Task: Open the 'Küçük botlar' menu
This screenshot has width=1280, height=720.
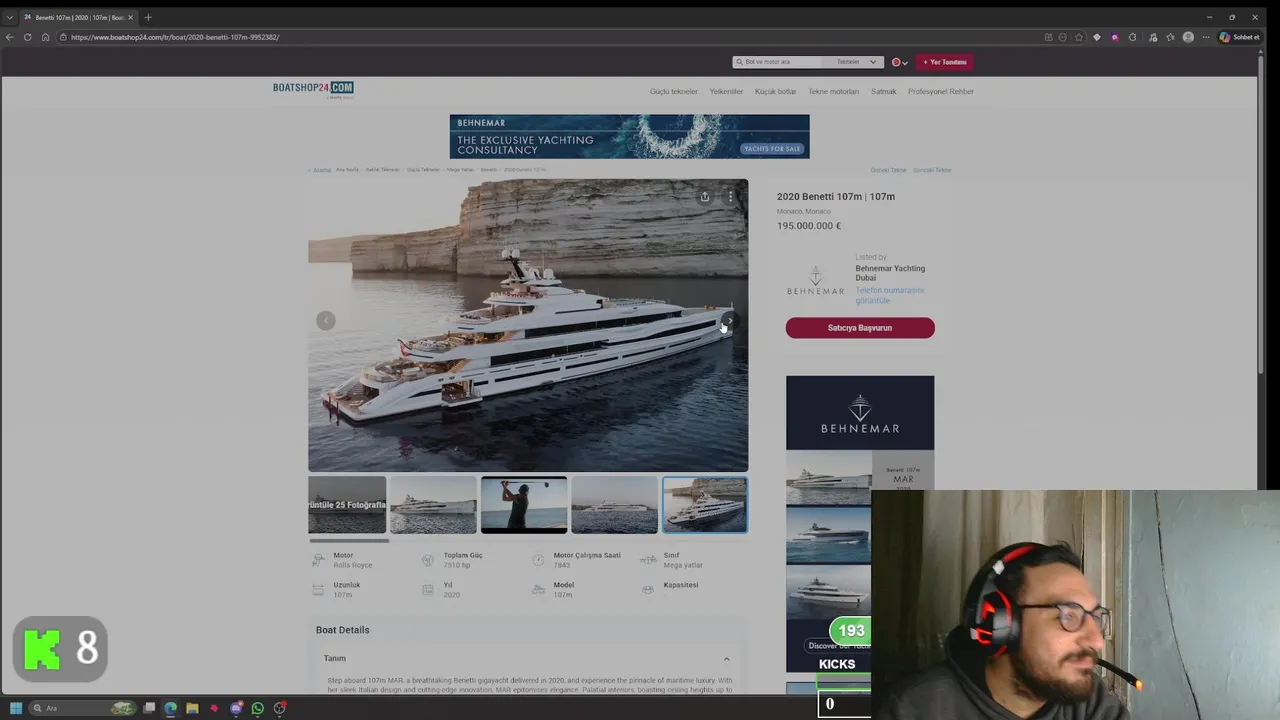Action: [775, 91]
